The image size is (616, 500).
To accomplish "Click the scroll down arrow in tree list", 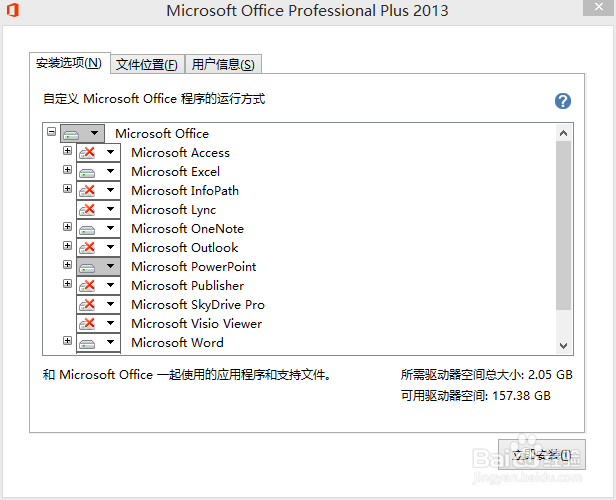I will [563, 345].
